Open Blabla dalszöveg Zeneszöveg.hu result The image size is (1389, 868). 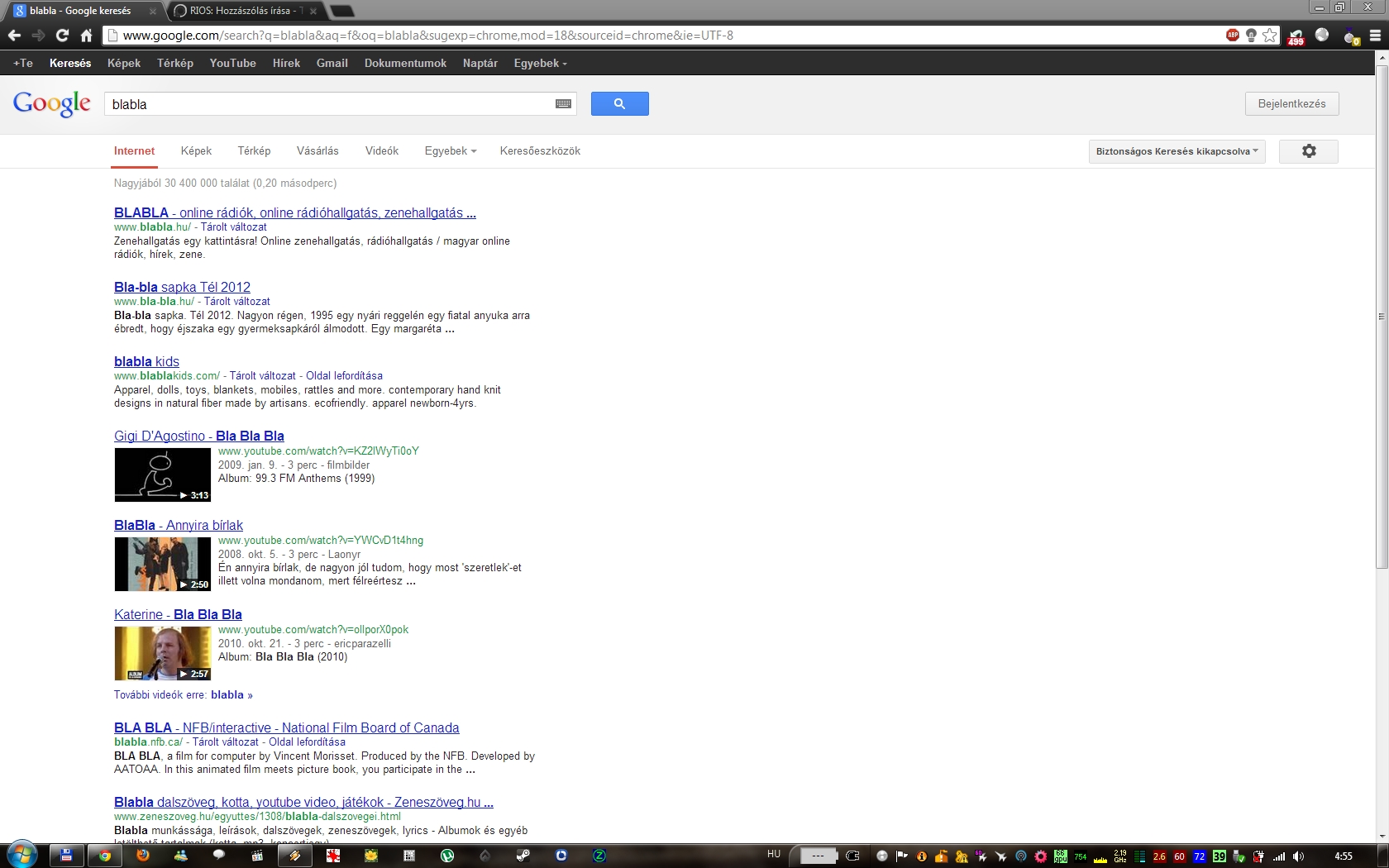pyautogui.click(x=303, y=802)
